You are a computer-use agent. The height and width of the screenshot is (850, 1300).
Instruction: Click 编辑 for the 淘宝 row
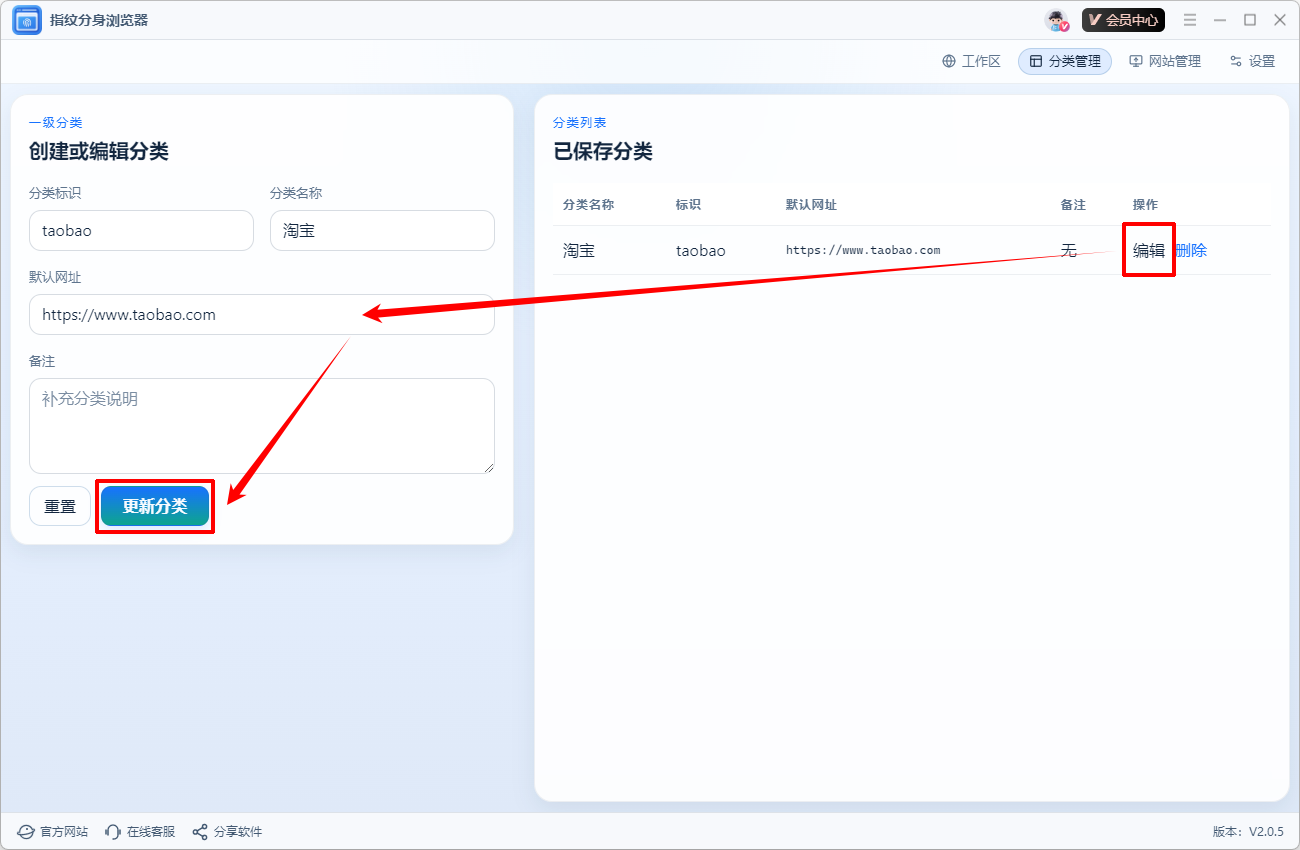tap(1149, 250)
